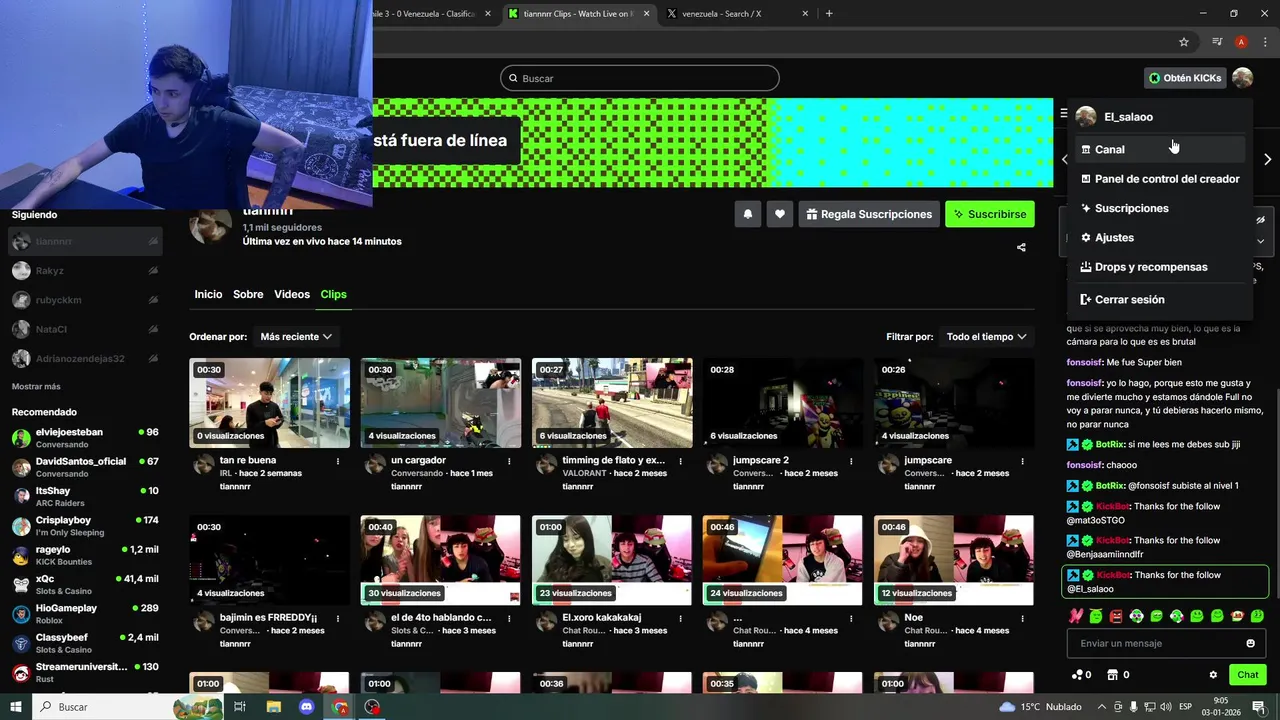Switch to the Sobre tab
The image size is (1280, 720).
[248, 294]
